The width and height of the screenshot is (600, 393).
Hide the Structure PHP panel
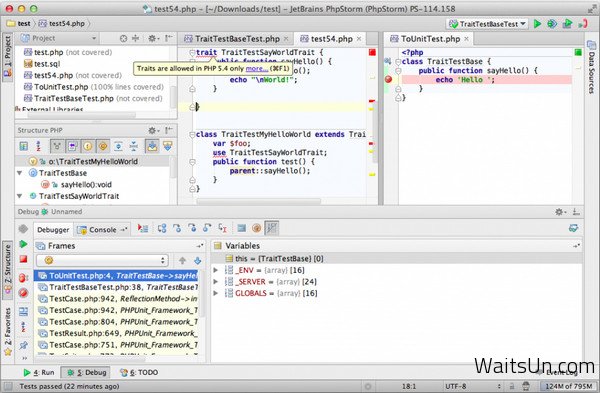click(x=169, y=130)
